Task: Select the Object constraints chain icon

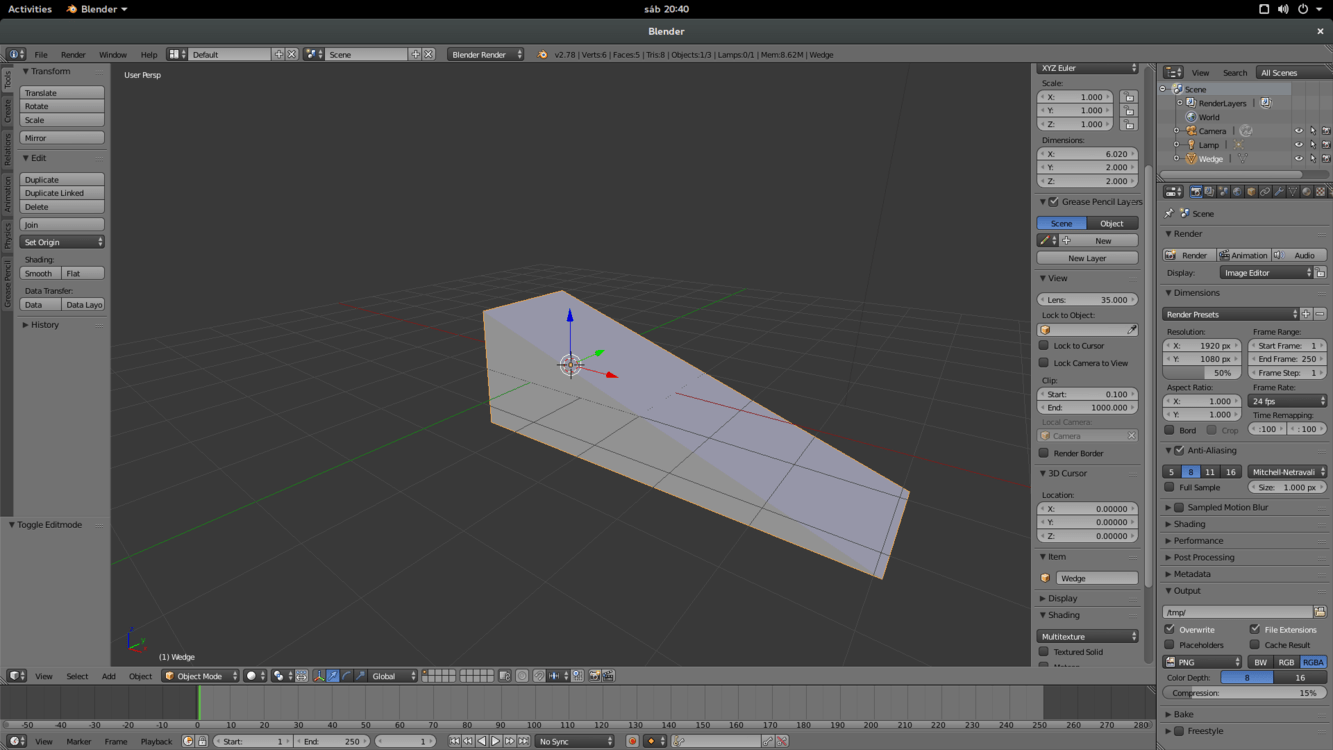Action: pos(1265,191)
